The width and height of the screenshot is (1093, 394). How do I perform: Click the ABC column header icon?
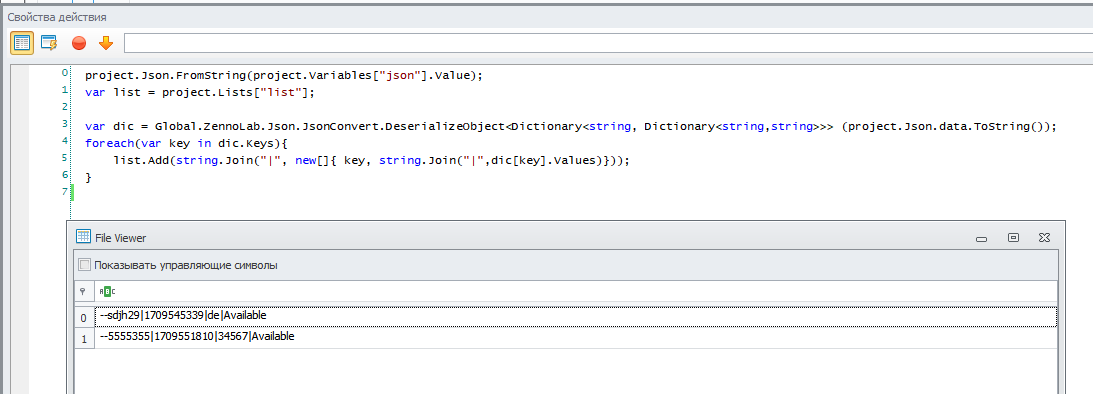pyautogui.click(x=107, y=291)
